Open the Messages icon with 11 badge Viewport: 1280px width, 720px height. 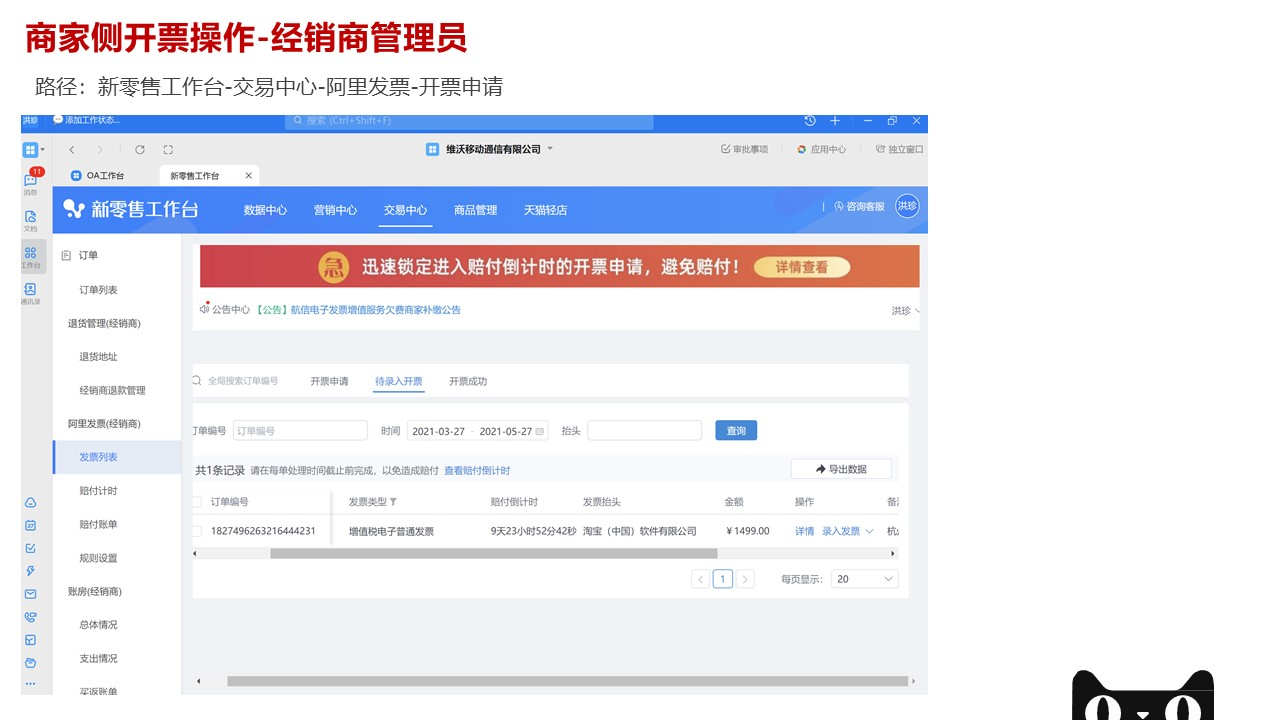31,180
